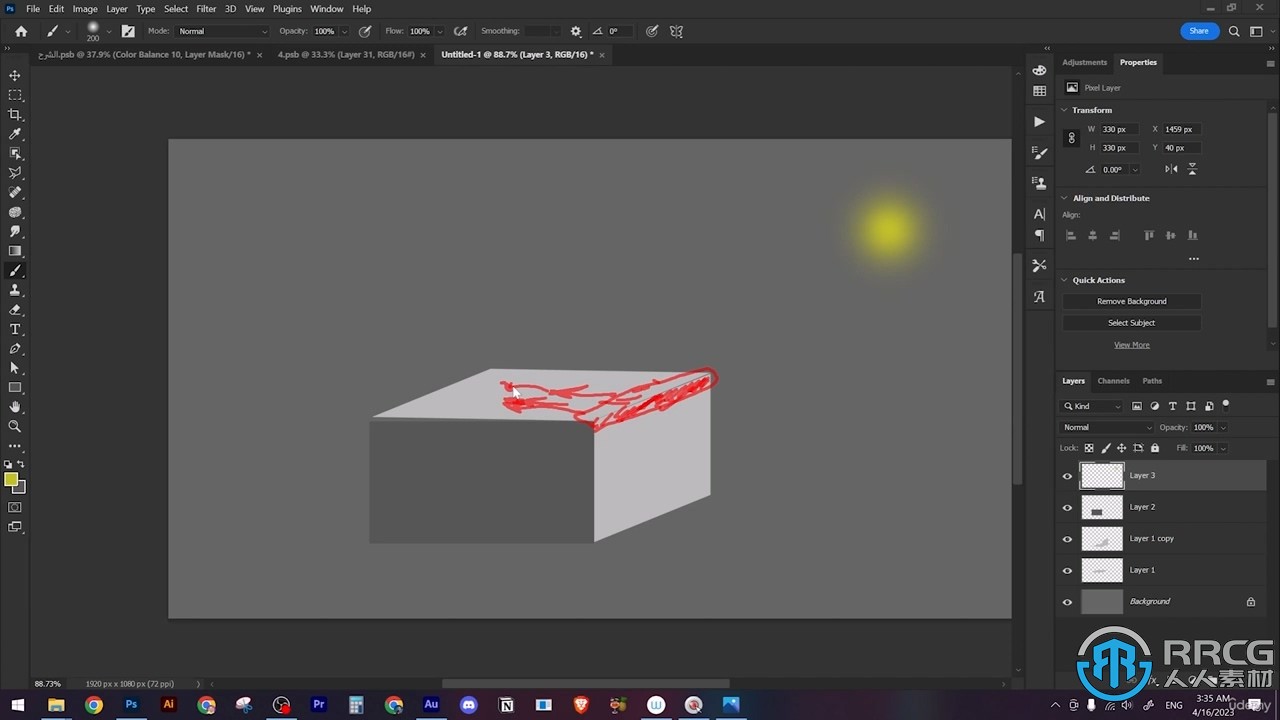Select the Gradient tool

tap(15, 251)
